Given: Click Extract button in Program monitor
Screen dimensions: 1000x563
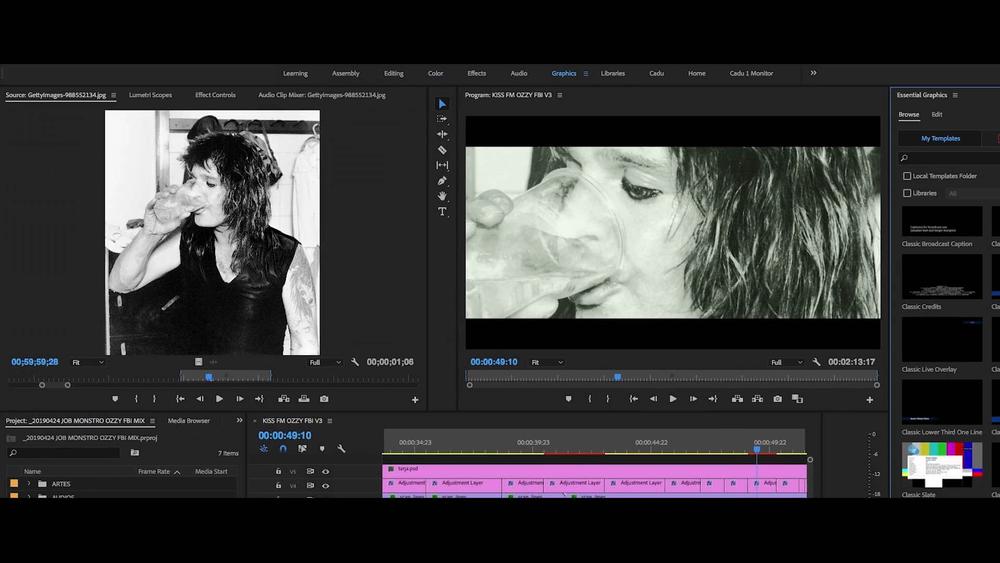Looking at the screenshot, I should [x=758, y=399].
